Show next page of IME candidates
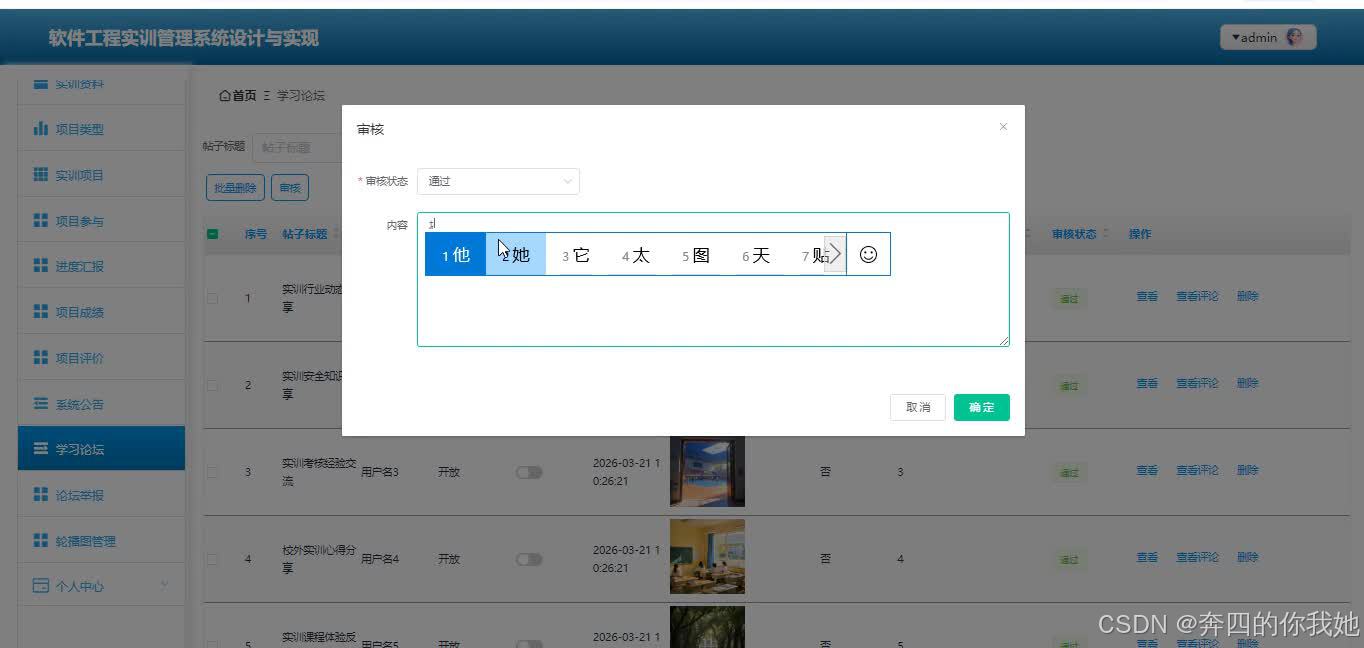 [x=835, y=254]
